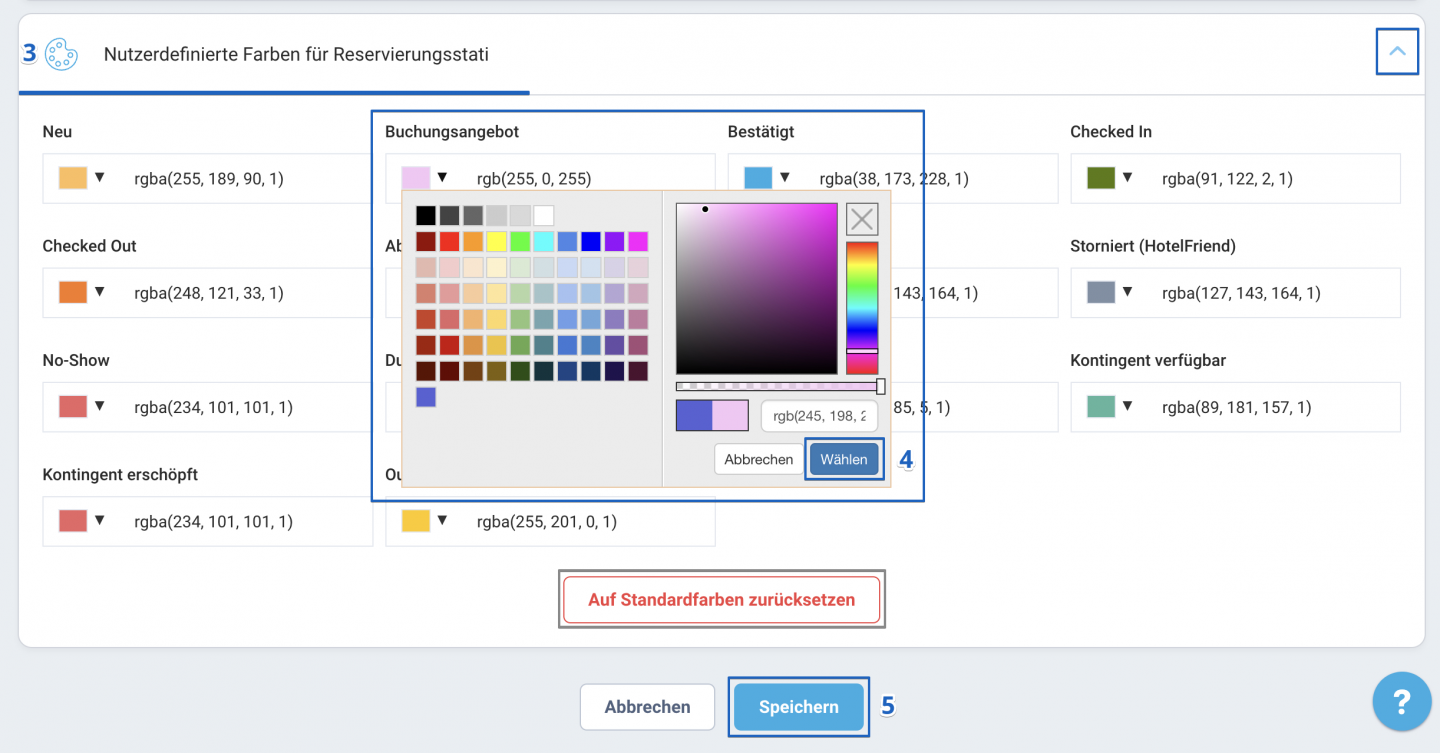Screen dimensions: 1440x753
Task: Click the Checked In green color swatch
Action: pyautogui.click(x=1101, y=178)
